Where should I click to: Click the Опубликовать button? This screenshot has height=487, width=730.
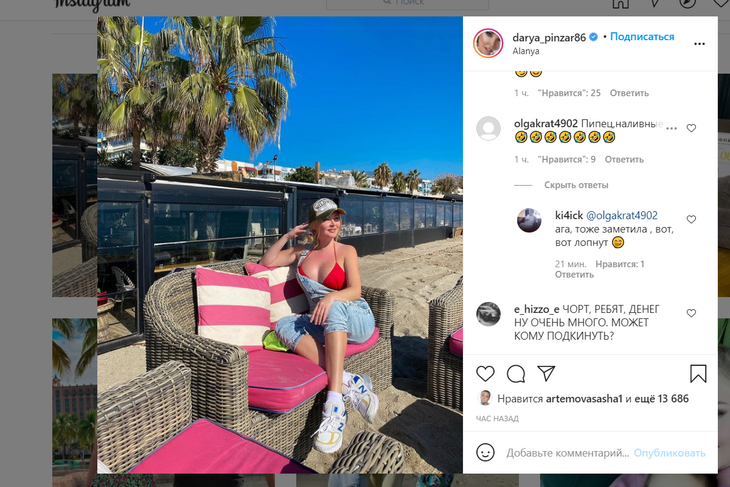pyautogui.click(x=669, y=453)
